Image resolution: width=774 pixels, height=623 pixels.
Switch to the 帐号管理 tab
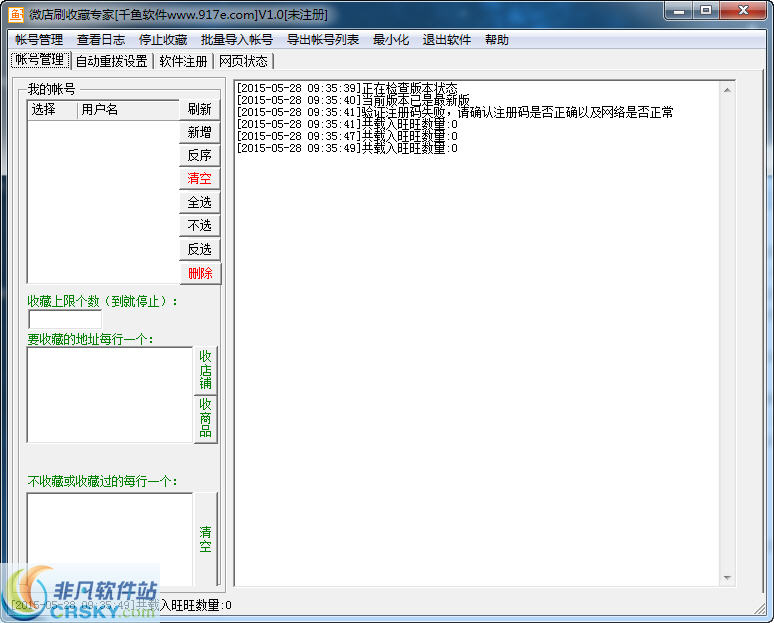pos(40,60)
